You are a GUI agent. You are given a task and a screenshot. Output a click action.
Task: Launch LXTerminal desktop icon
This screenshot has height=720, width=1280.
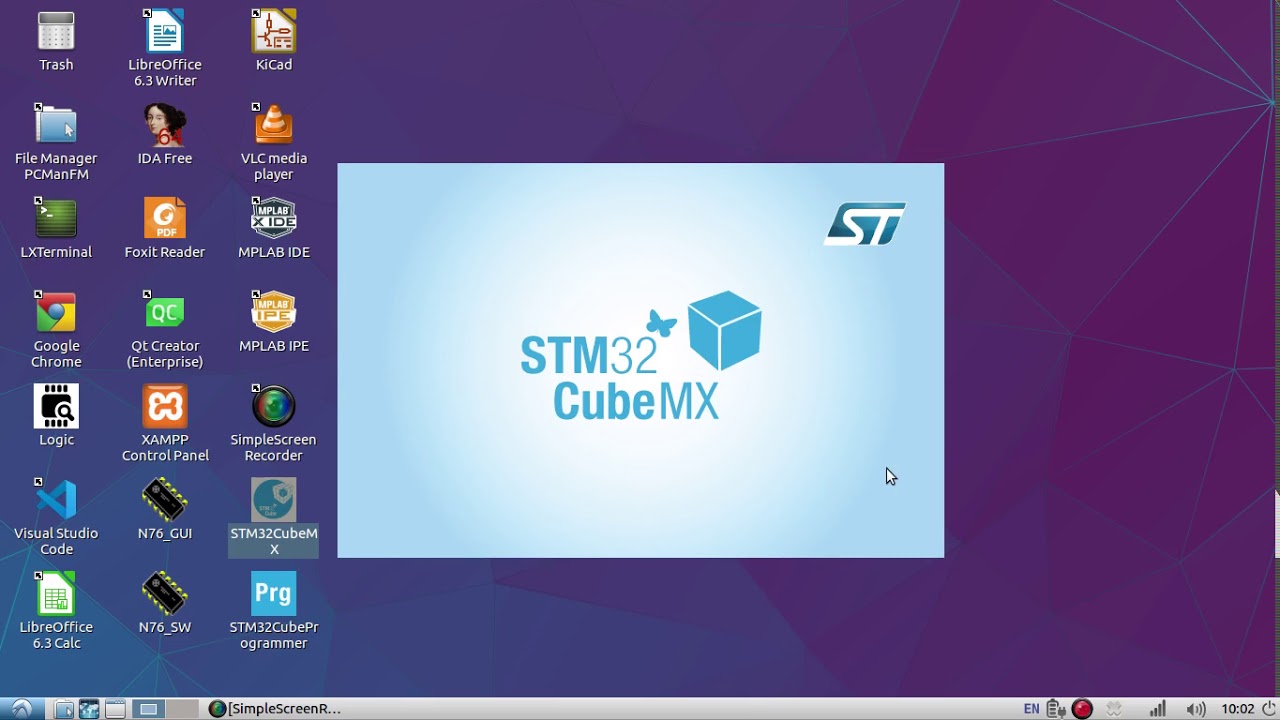point(56,219)
